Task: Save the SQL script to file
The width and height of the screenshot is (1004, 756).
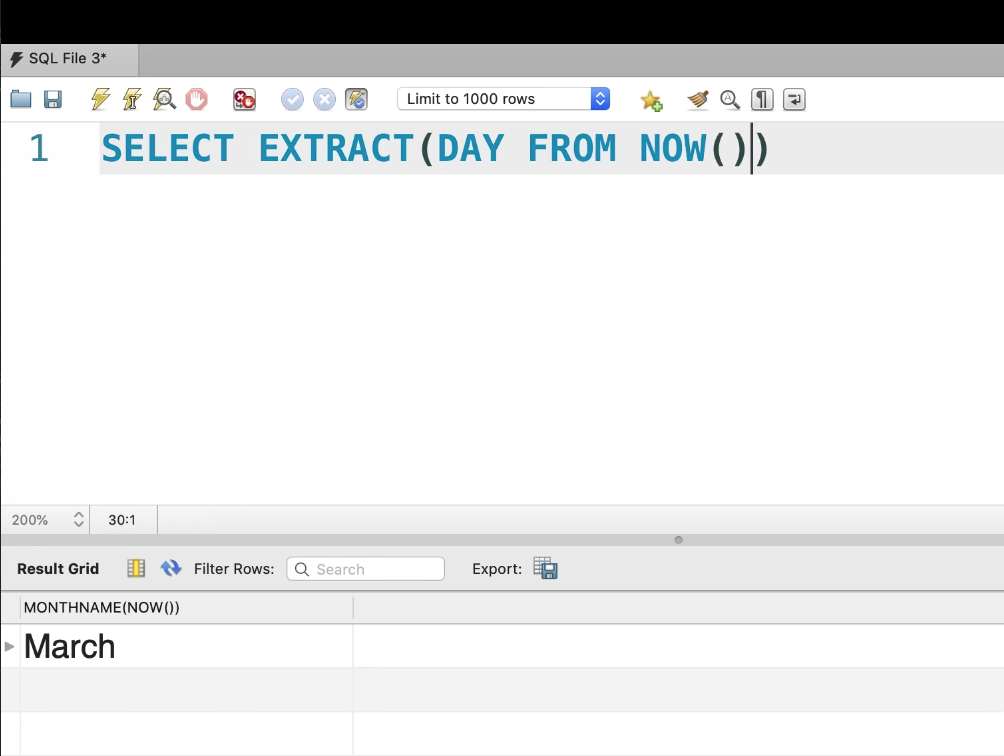Action: [53, 99]
